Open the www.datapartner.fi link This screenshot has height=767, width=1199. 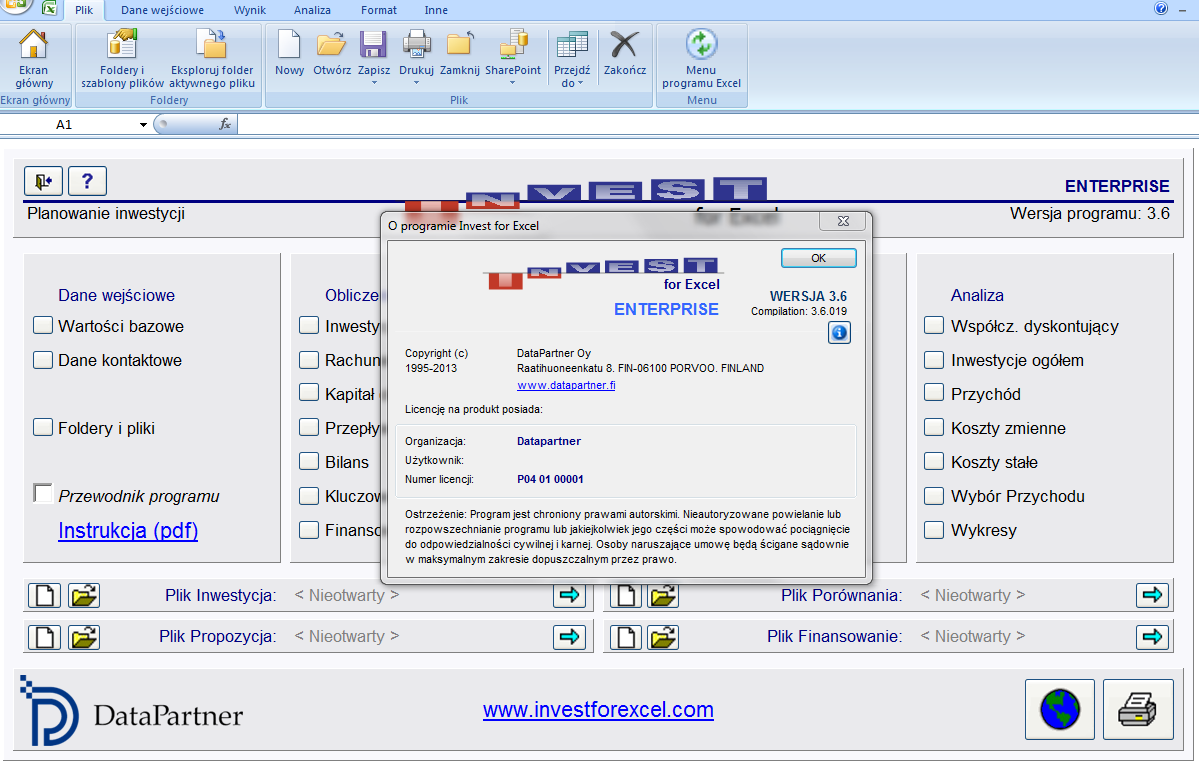(x=566, y=385)
